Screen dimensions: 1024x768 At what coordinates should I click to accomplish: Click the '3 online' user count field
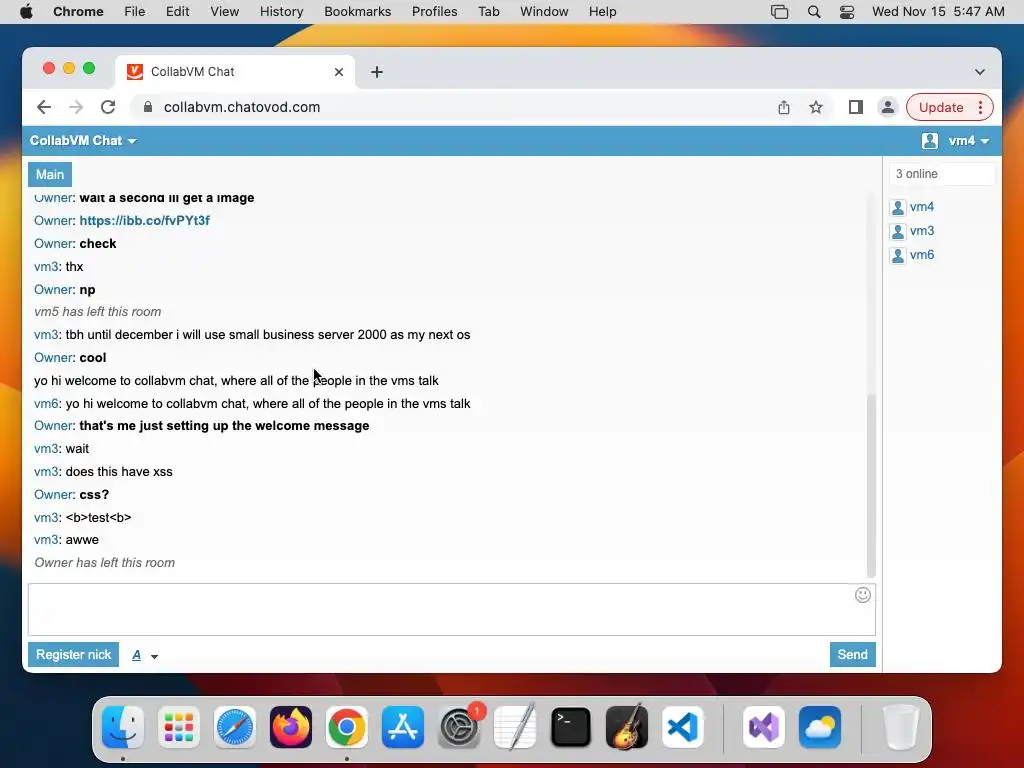(x=942, y=174)
